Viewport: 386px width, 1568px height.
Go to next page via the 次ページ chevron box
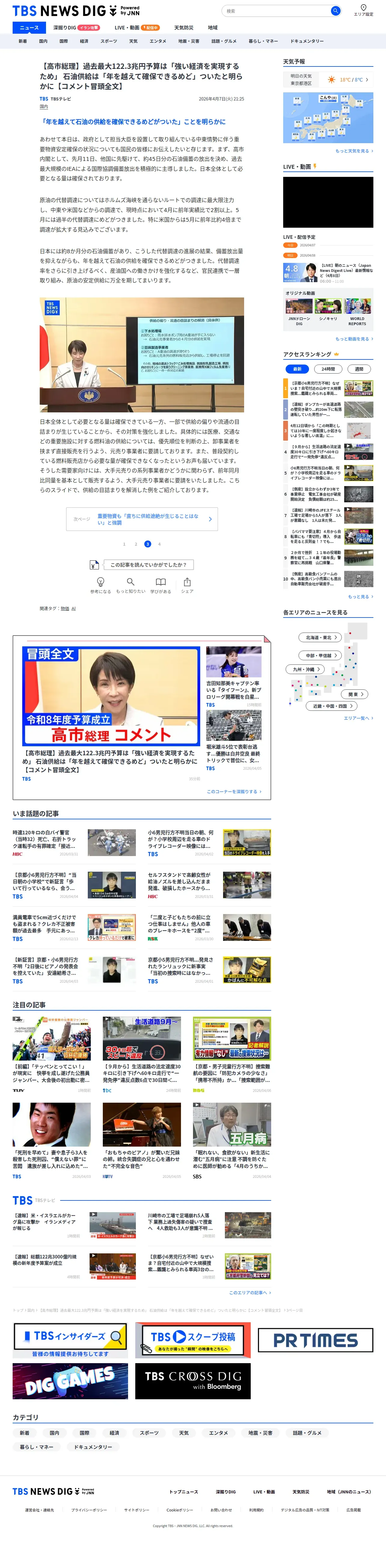142,519
